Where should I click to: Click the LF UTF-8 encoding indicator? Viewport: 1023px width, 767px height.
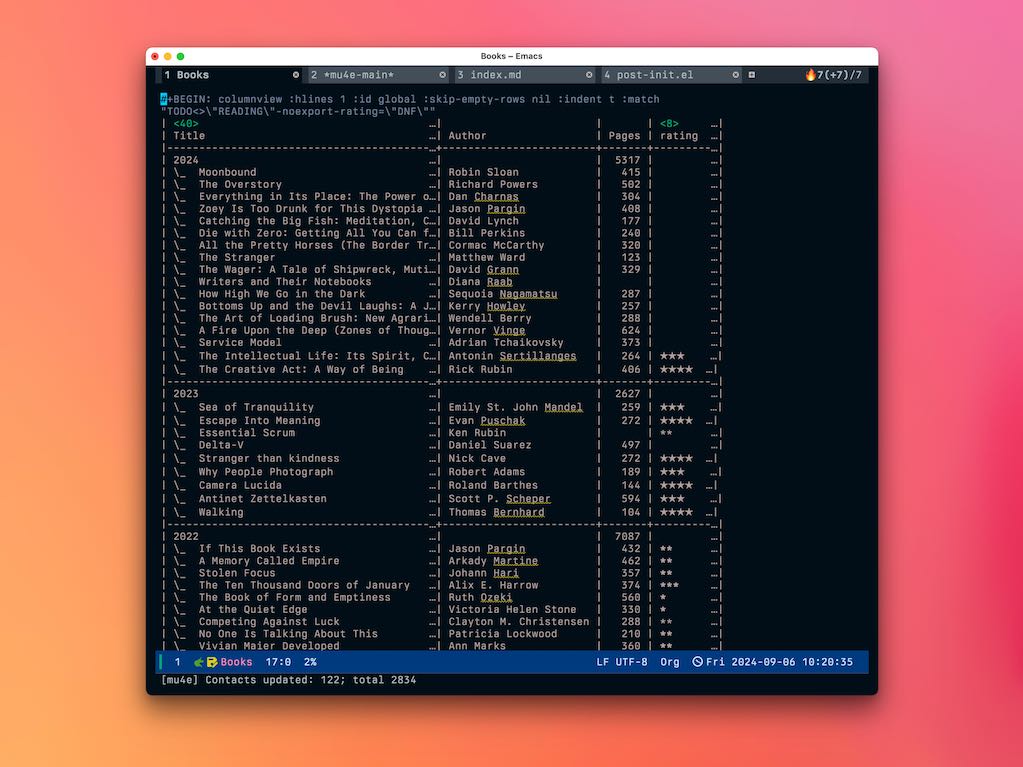(x=623, y=662)
